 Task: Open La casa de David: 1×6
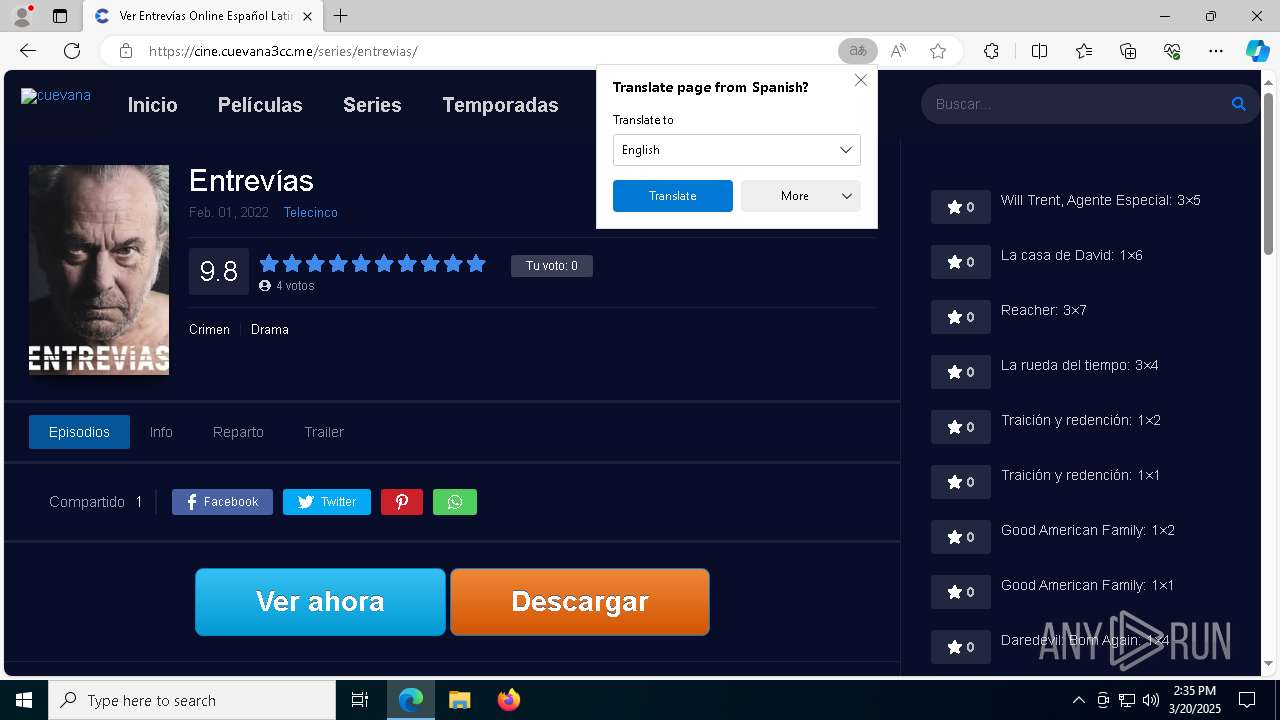pos(1072,255)
